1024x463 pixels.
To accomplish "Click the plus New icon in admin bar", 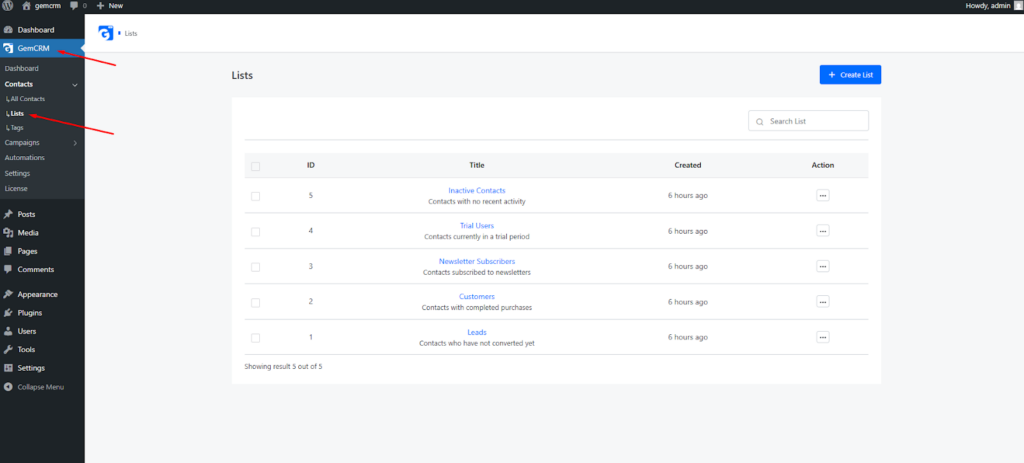I will (x=100, y=5).
